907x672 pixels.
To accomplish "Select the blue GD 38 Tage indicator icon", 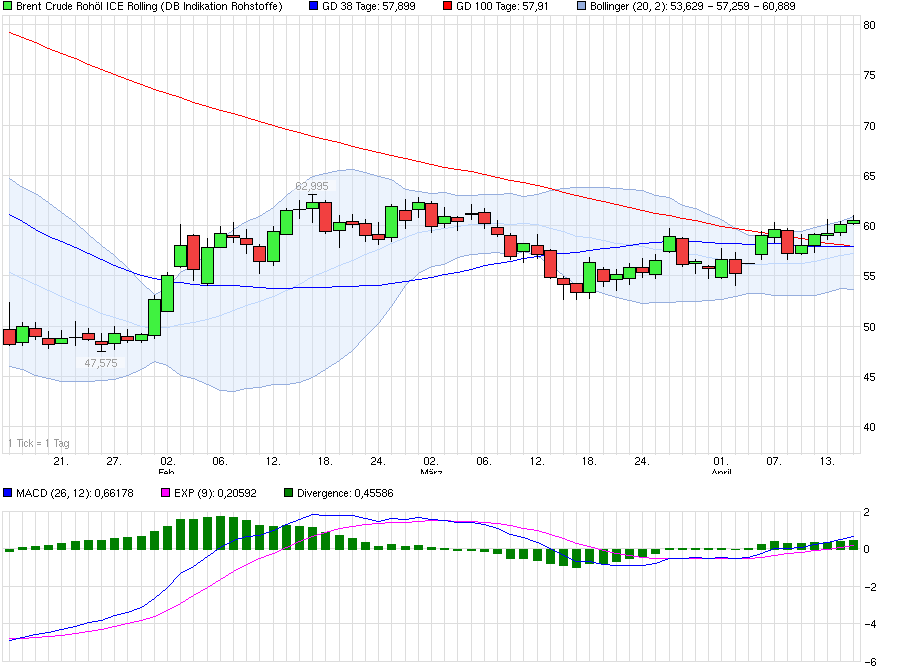I will 313,8.
